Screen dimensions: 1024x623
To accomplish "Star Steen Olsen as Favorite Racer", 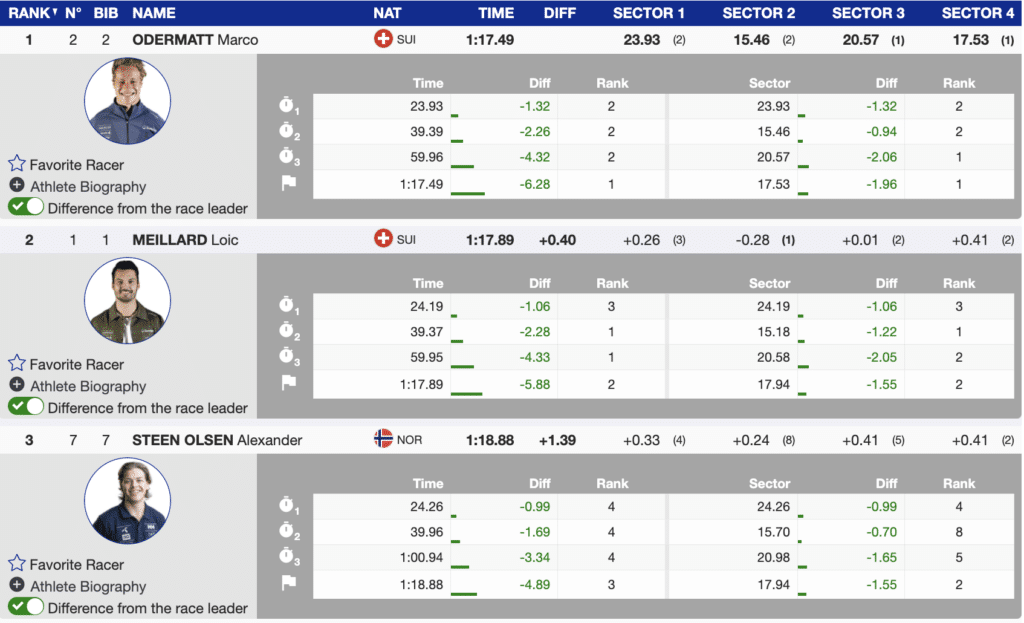I will tap(17, 564).
